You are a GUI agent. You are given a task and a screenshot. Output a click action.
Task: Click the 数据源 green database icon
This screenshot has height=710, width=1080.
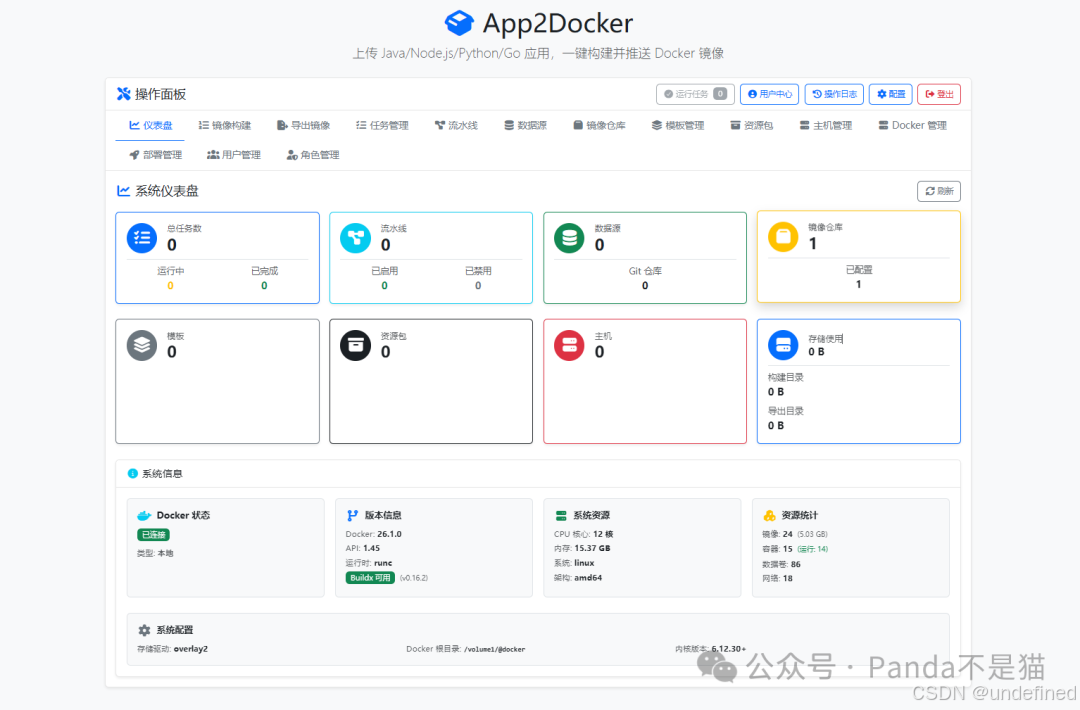click(x=569, y=238)
